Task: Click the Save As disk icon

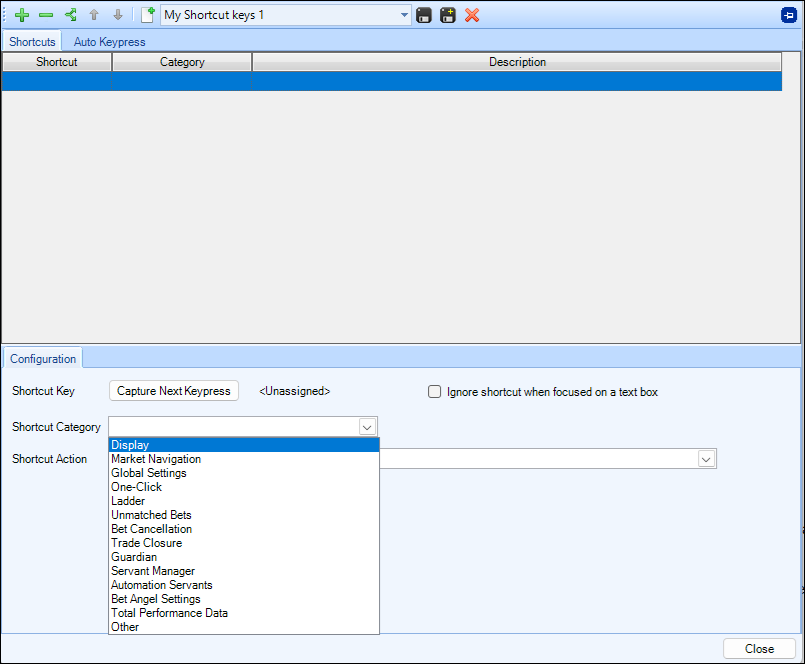Action: (x=448, y=15)
